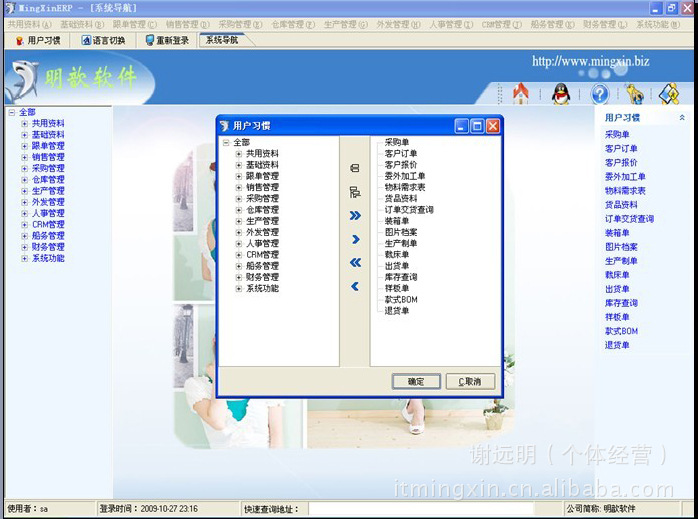Collapse the 全部 root node in dialog
The width and height of the screenshot is (698, 519).
coord(226,142)
